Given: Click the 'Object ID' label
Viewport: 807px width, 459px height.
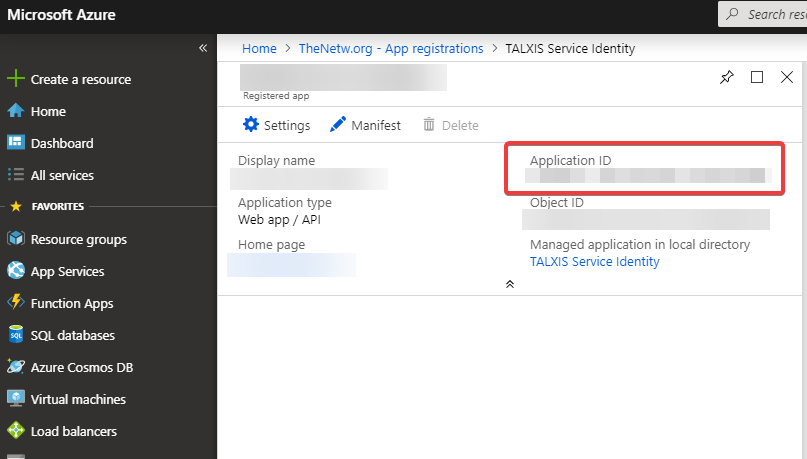Looking at the screenshot, I should (x=557, y=203).
